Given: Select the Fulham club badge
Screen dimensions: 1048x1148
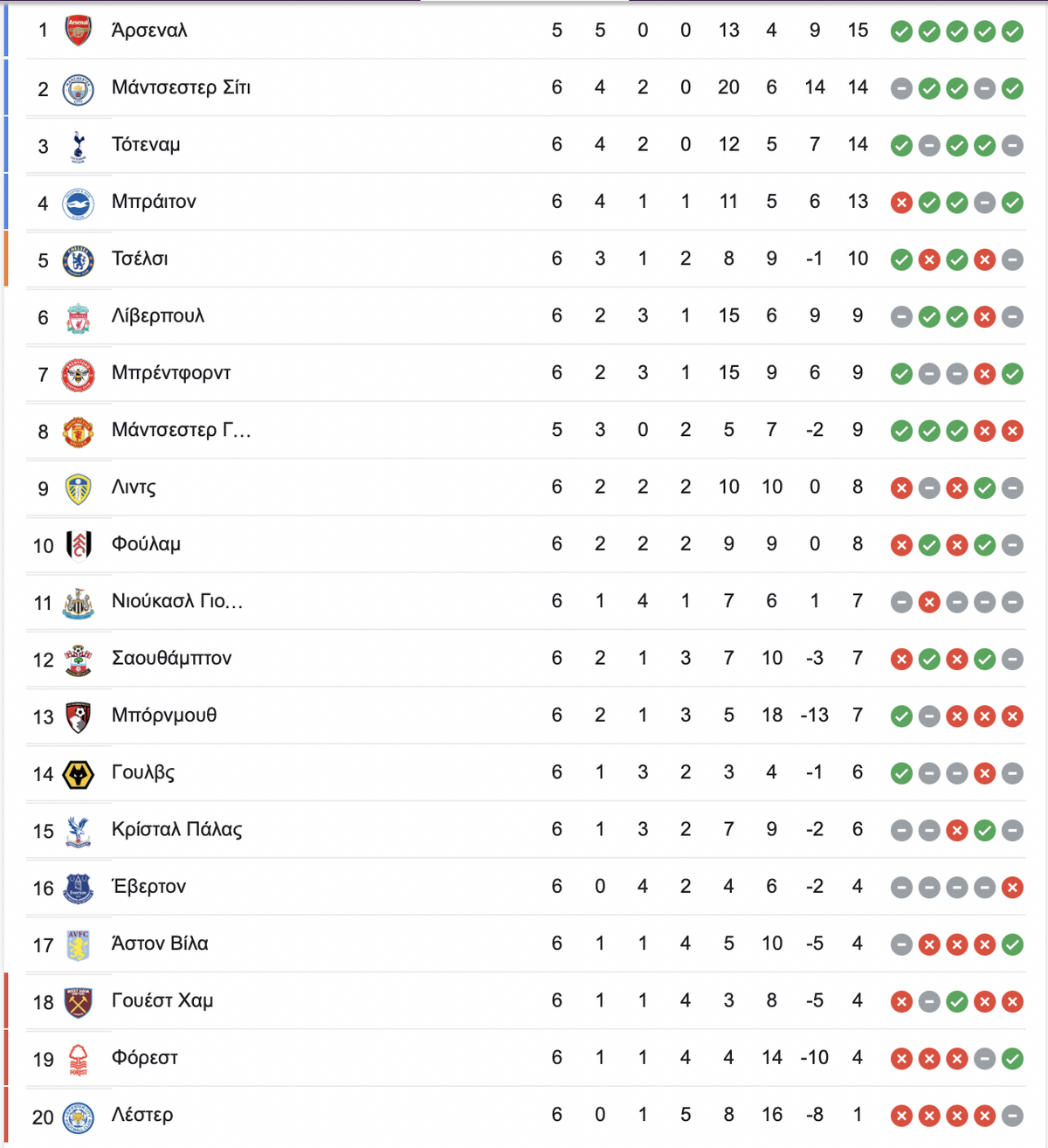Looking at the screenshot, I should [x=79, y=546].
